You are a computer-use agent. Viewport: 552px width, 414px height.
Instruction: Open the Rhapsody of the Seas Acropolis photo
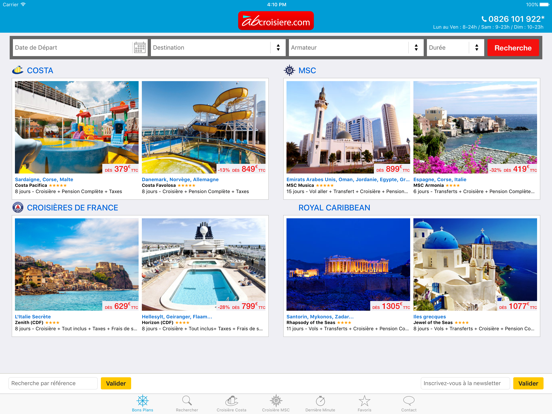(348, 264)
